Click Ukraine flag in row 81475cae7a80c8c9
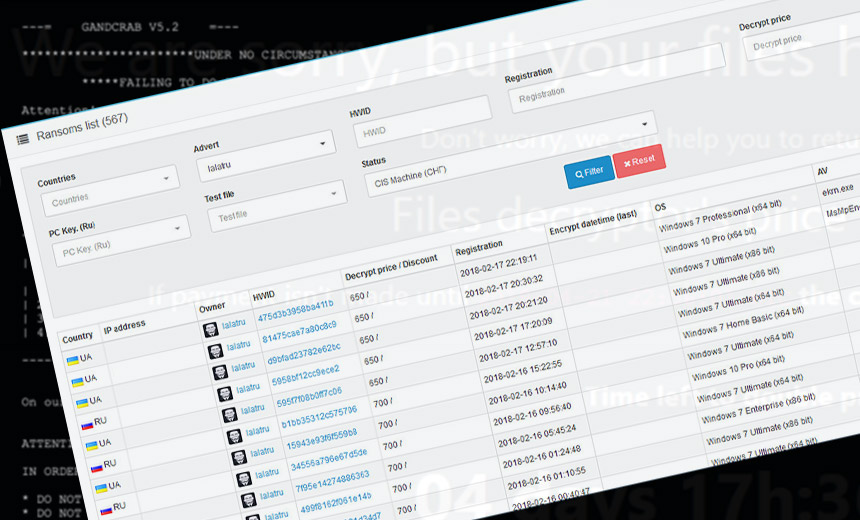Viewport: 860px width, 520px height. (77, 382)
